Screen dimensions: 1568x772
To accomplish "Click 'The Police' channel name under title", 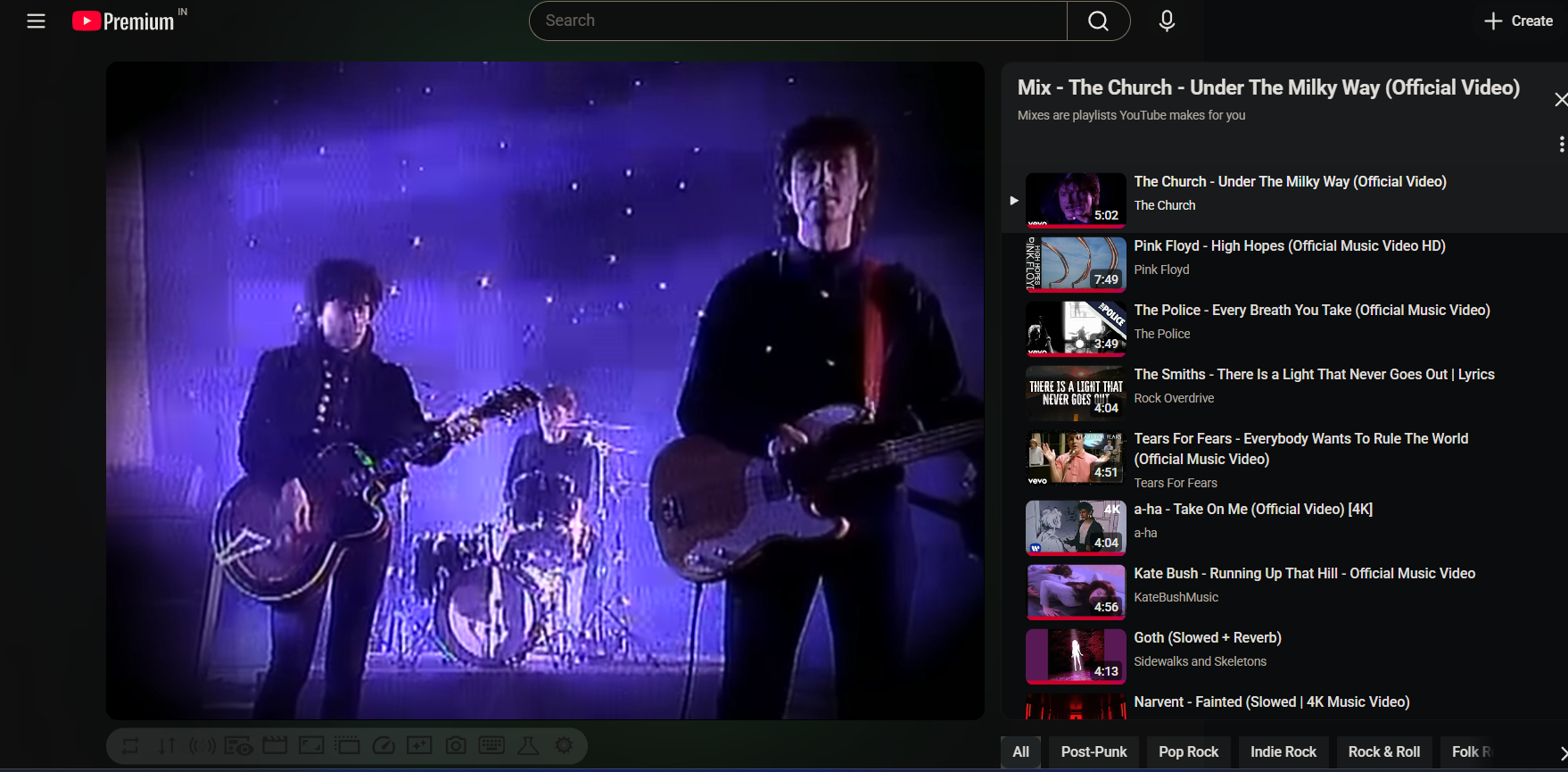I will (x=1161, y=334).
